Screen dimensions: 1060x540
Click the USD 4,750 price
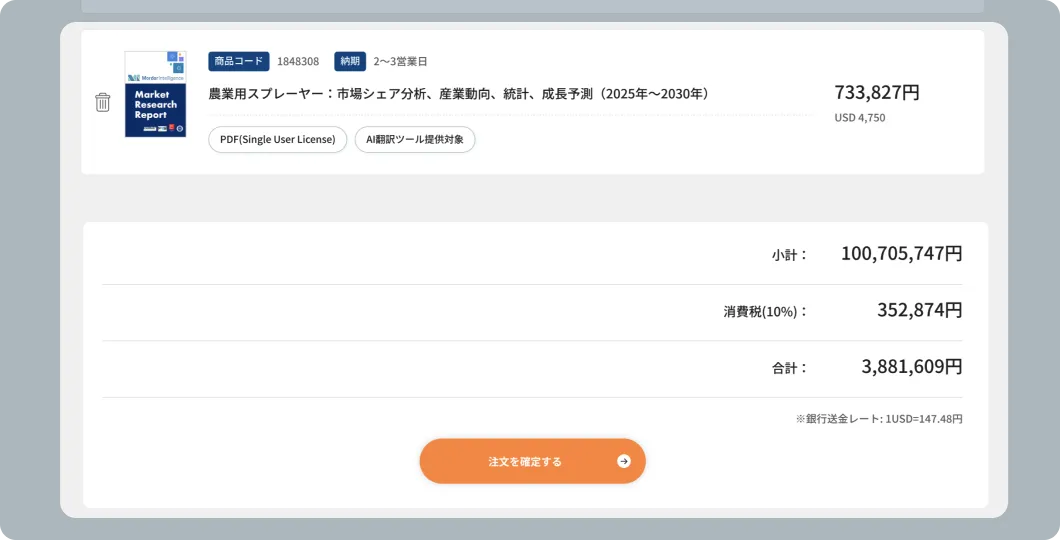click(x=860, y=118)
